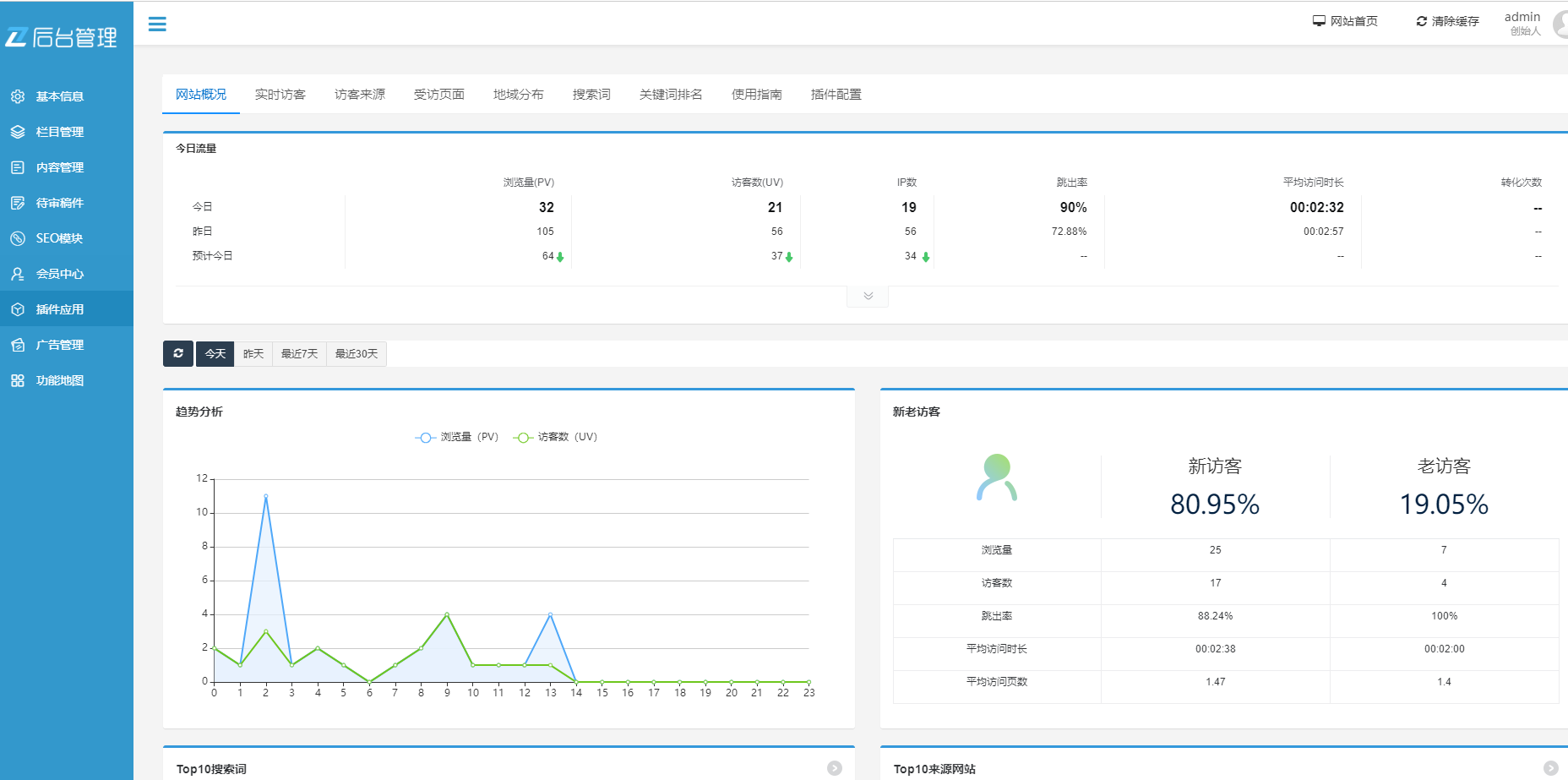The height and width of the screenshot is (780, 1568).
Task: Click the UV peak point at hour 9
Action: coord(447,614)
